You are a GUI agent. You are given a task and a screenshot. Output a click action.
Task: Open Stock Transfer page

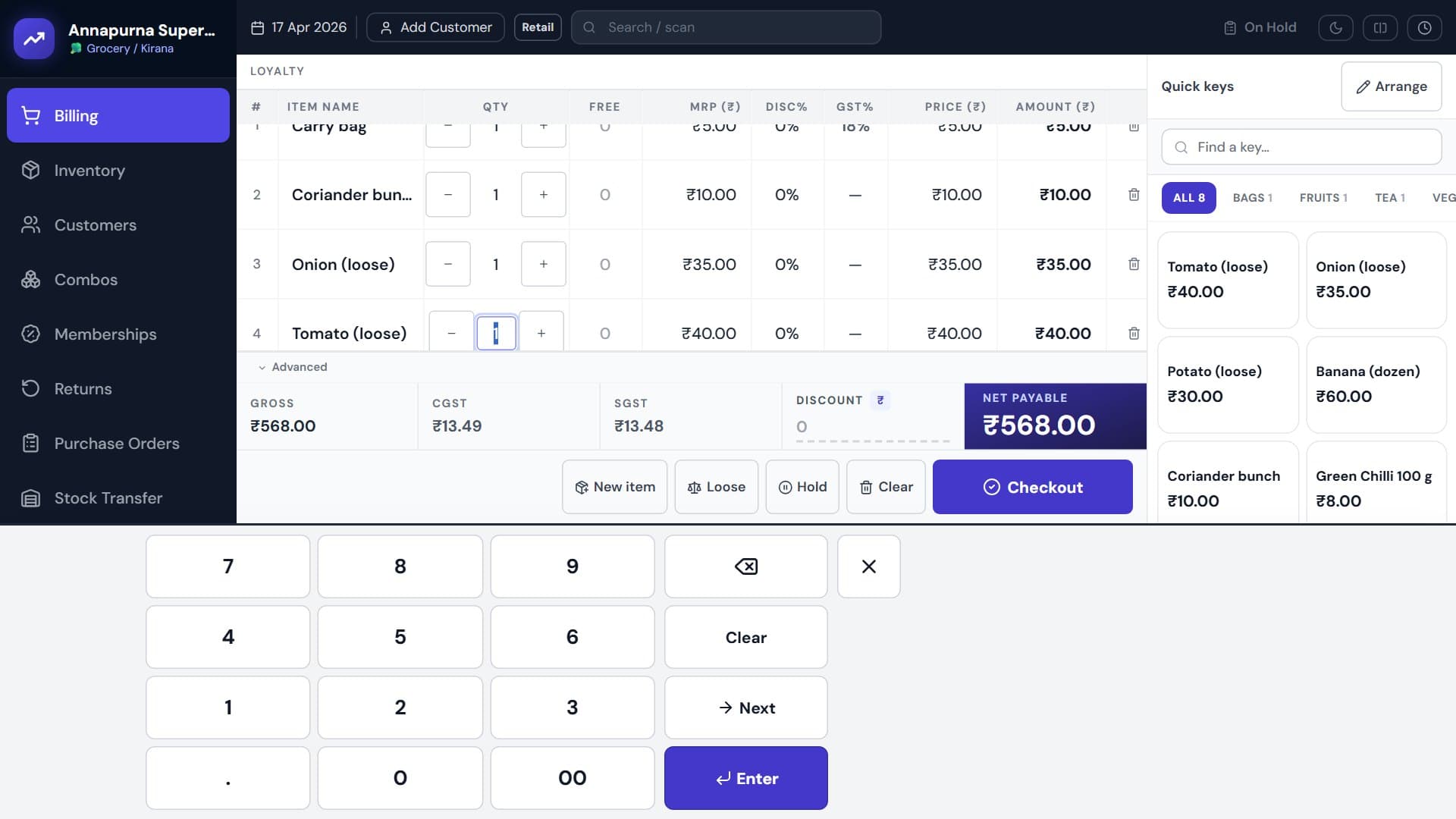[x=118, y=497]
